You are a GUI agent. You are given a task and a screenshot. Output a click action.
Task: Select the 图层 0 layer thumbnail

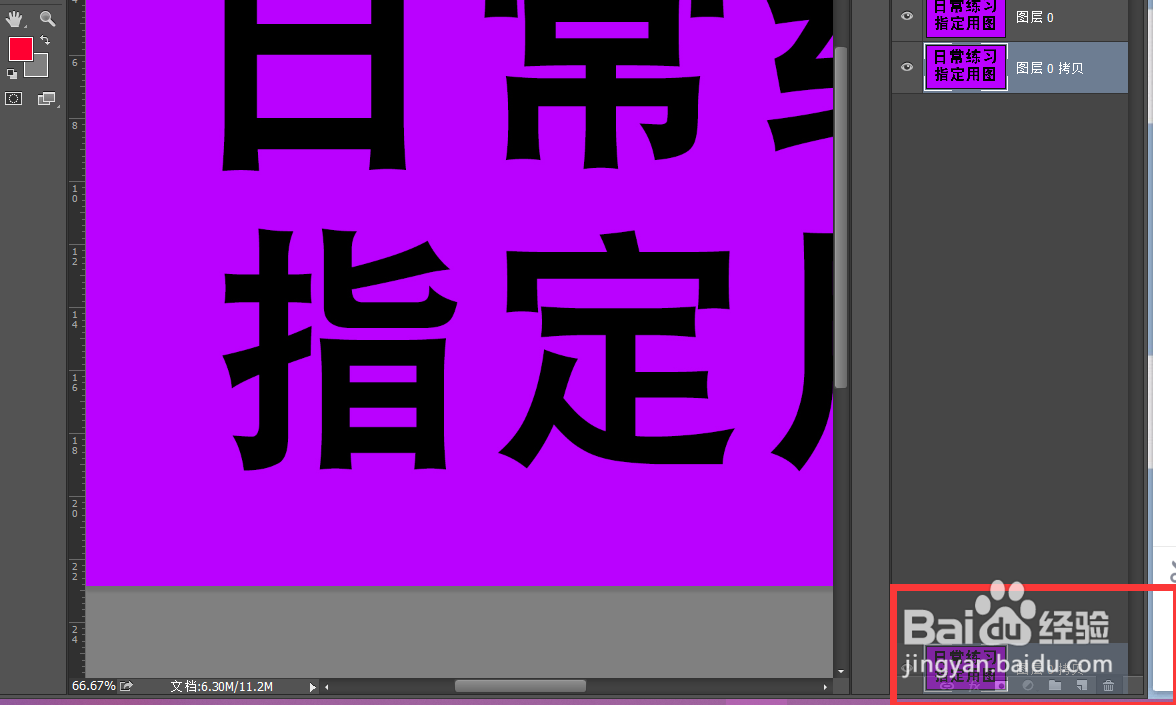click(x=965, y=17)
